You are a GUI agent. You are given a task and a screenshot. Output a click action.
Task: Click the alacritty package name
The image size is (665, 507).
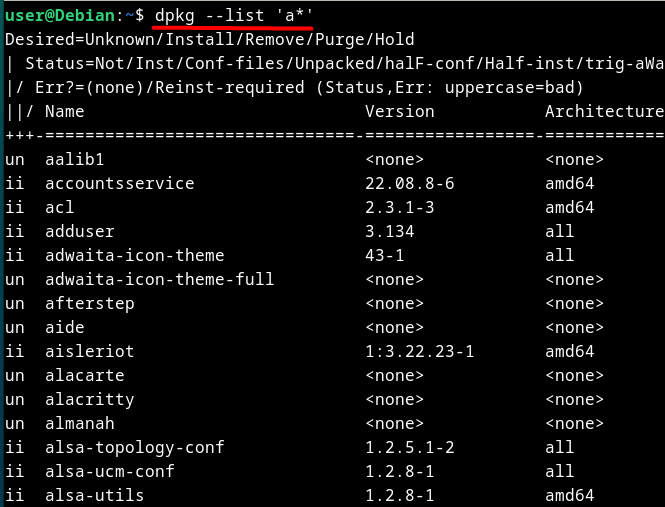tap(90, 400)
